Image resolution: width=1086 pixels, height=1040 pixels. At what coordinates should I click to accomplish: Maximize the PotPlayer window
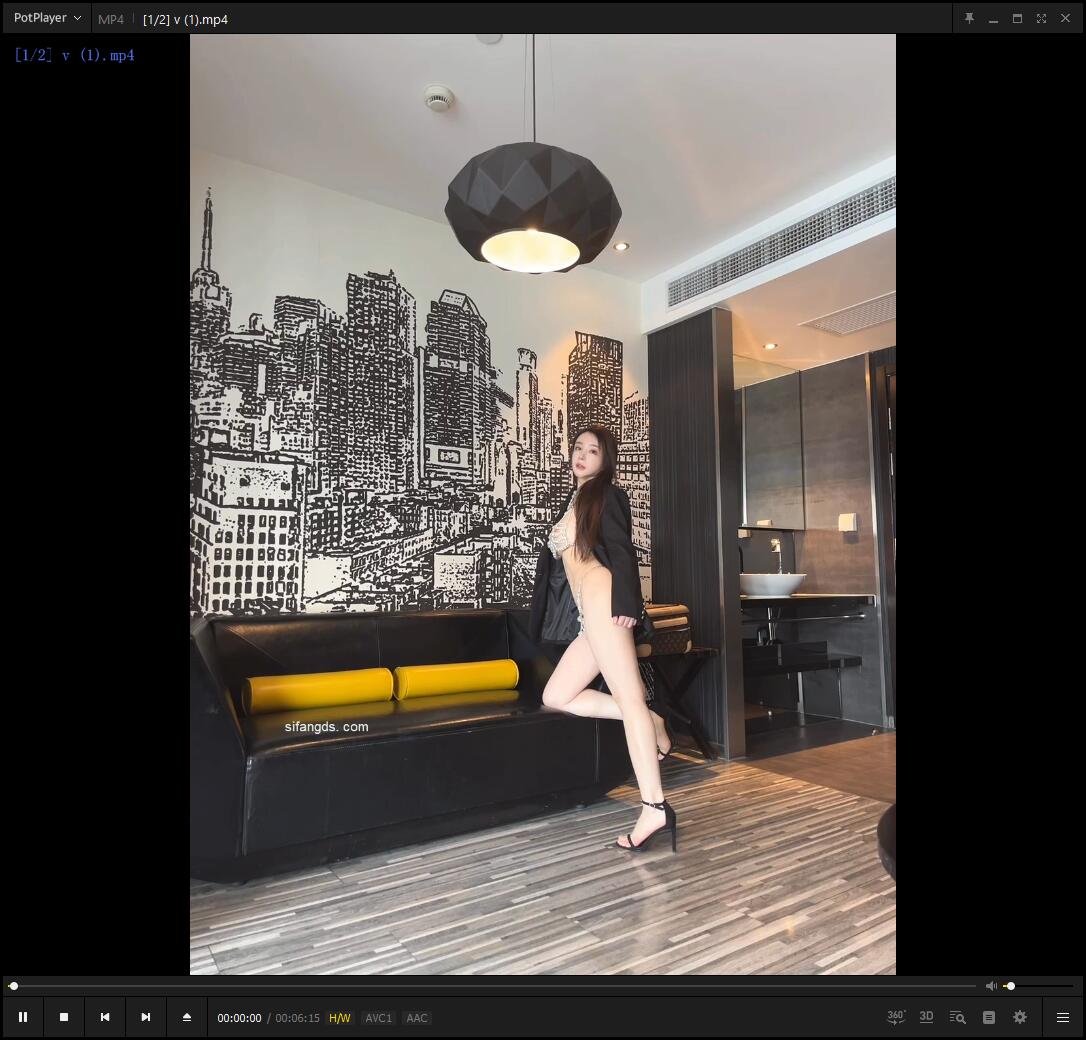click(x=1017, y=18)
